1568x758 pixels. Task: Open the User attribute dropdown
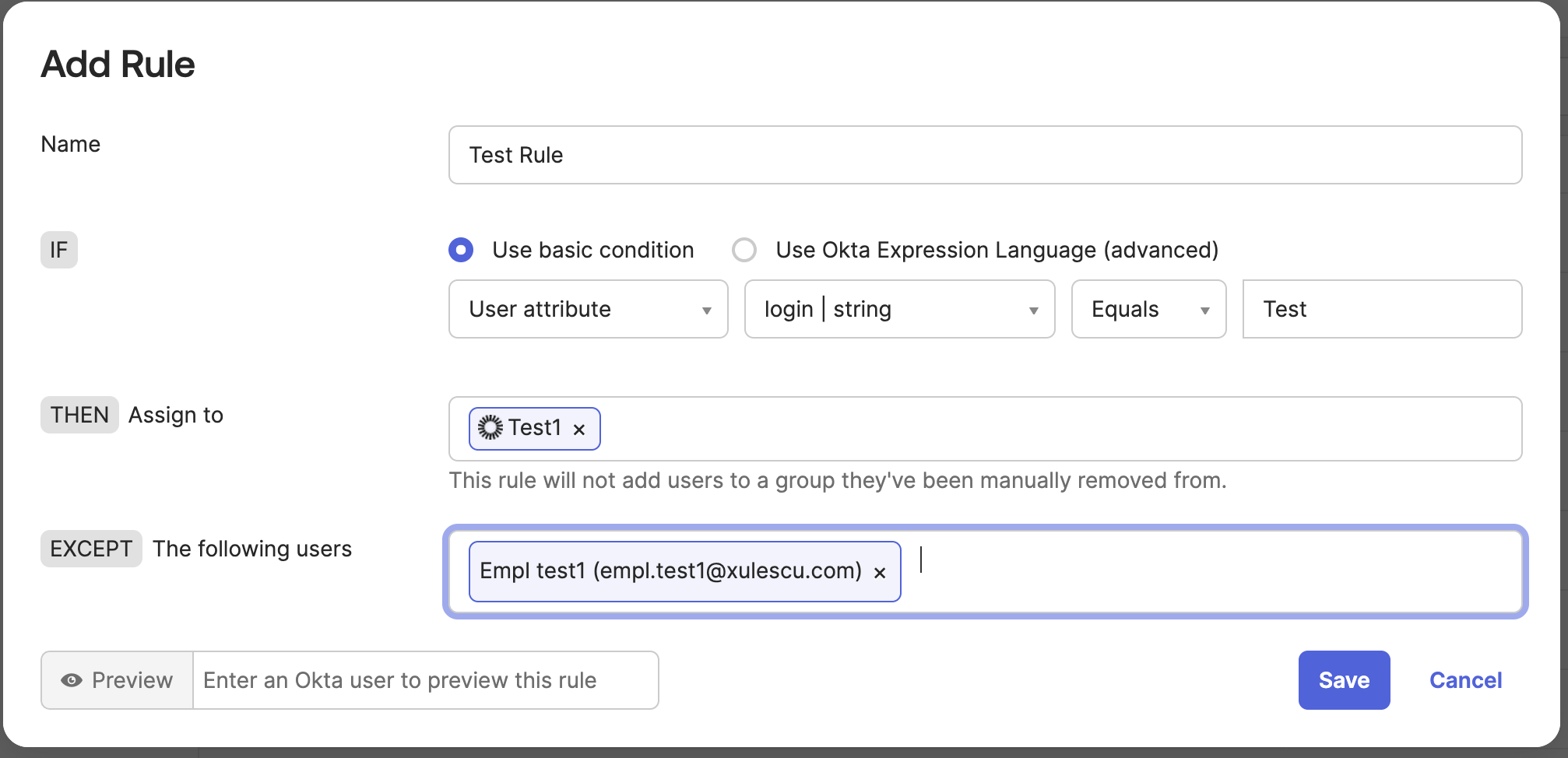pos(588,309)
